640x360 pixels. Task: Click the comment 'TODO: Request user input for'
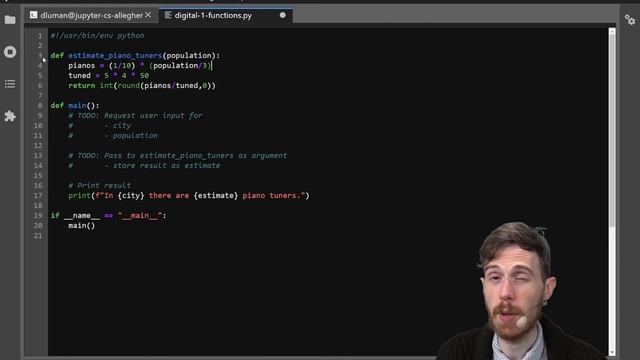point(136,116)
